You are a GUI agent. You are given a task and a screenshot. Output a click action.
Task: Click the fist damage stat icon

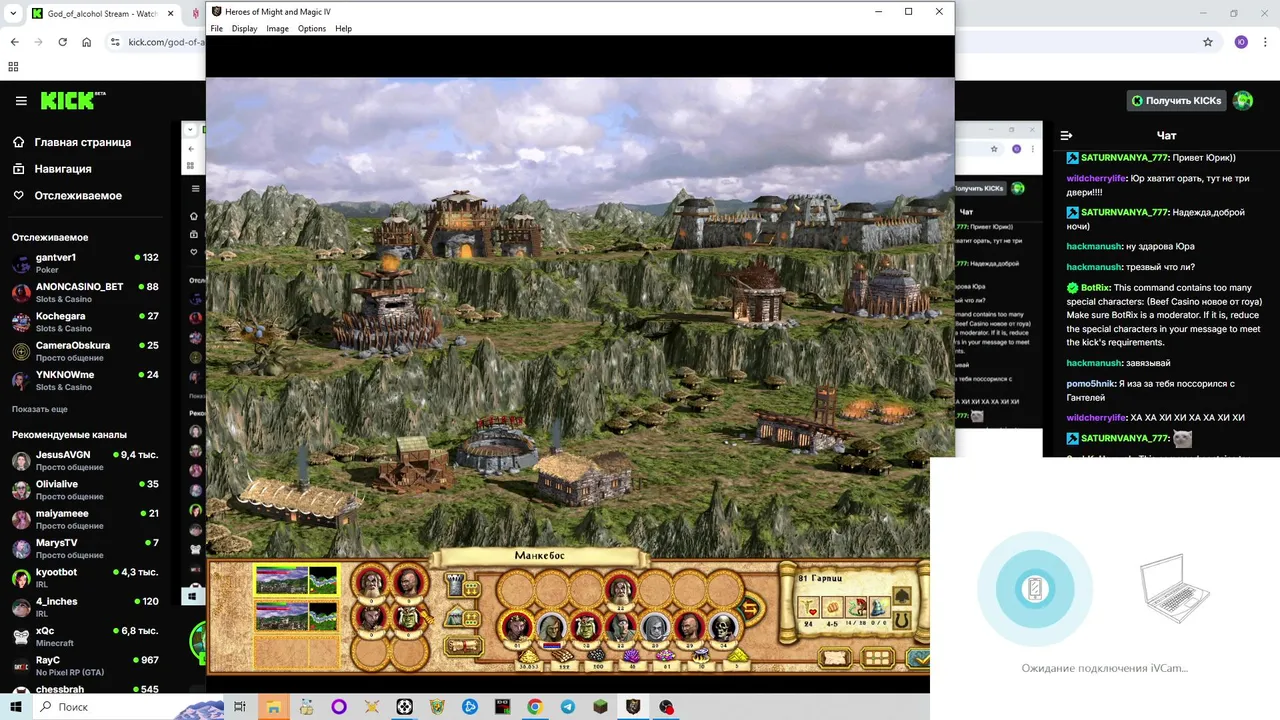[x=832, y=607]
